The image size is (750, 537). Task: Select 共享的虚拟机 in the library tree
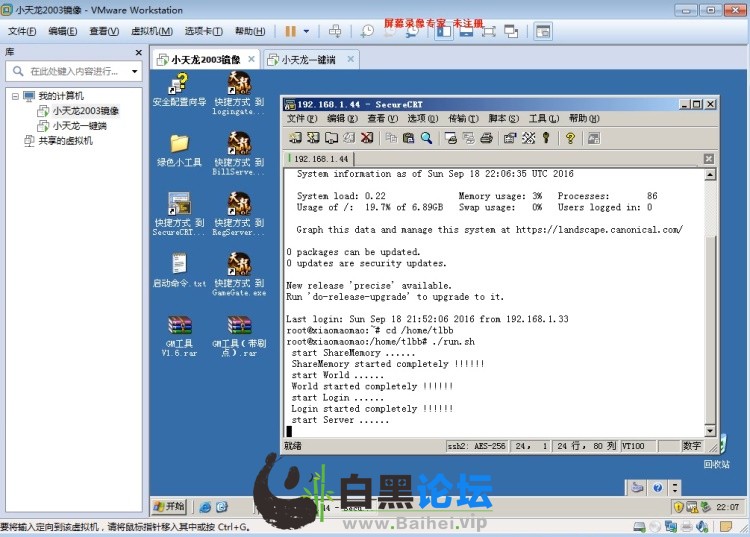(66, 141)
